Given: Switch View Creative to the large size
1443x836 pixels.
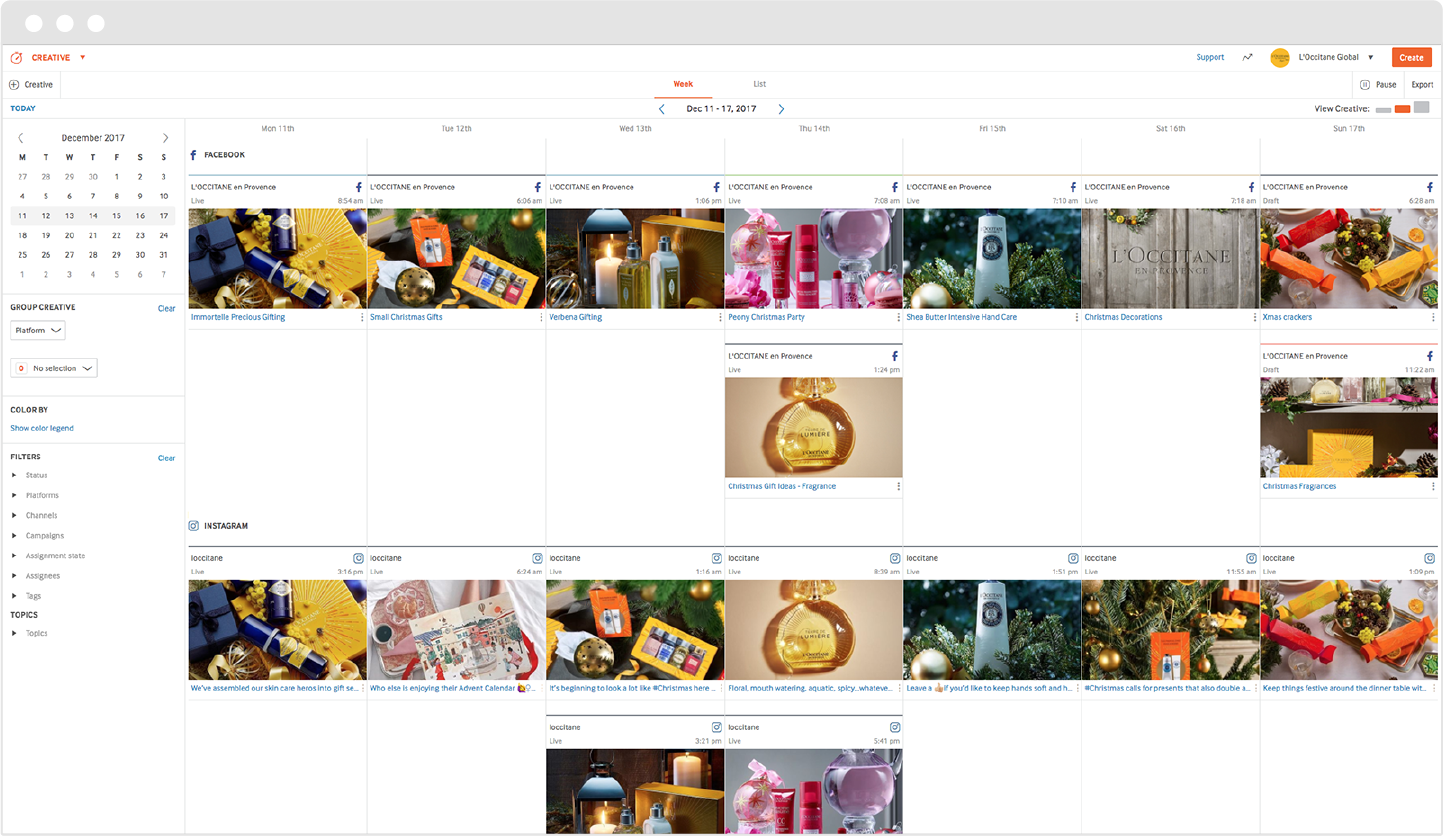Looking at the screenshot, I should coord(1422,108).
